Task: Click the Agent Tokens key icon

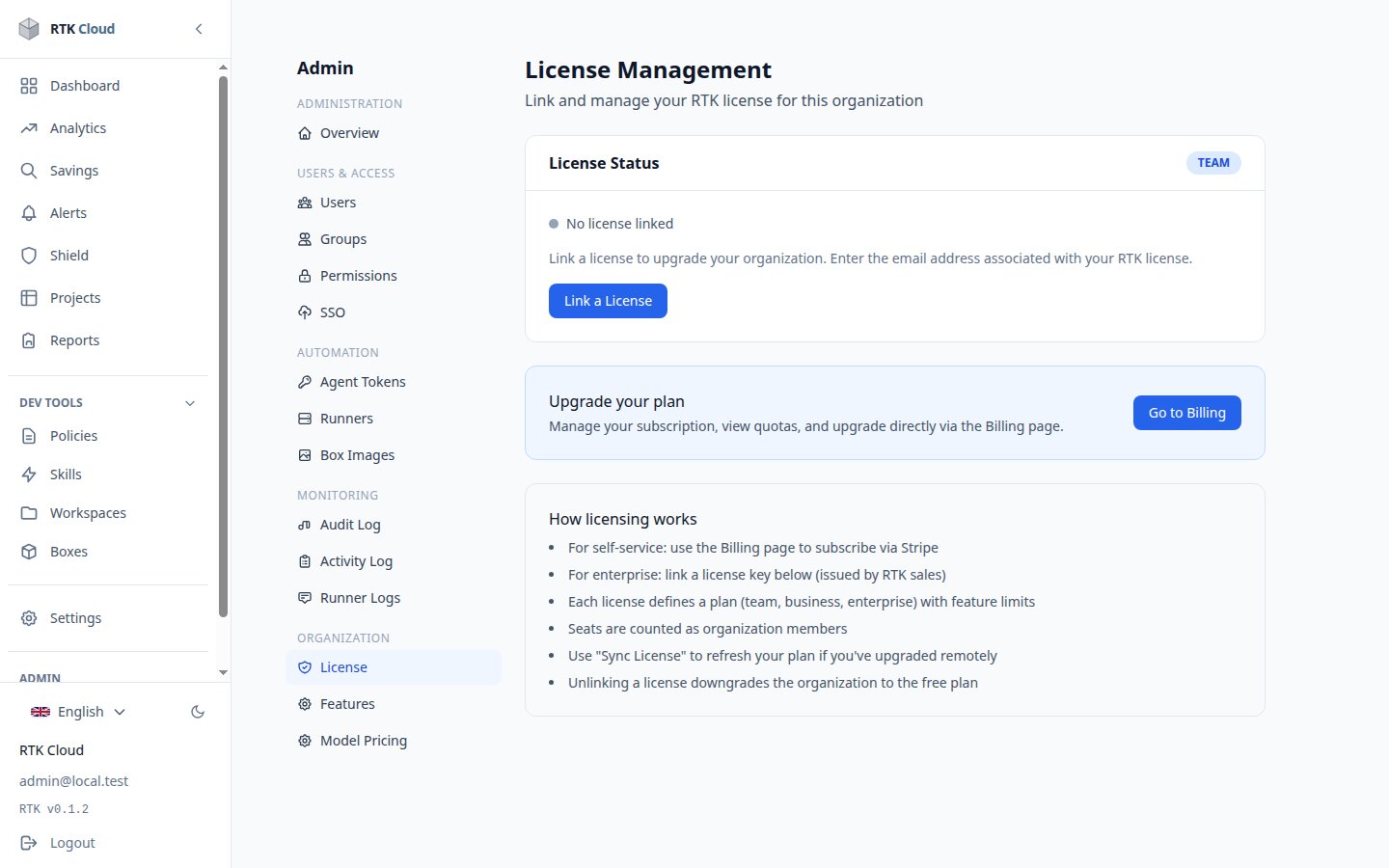Action: (x=305, y=382)
